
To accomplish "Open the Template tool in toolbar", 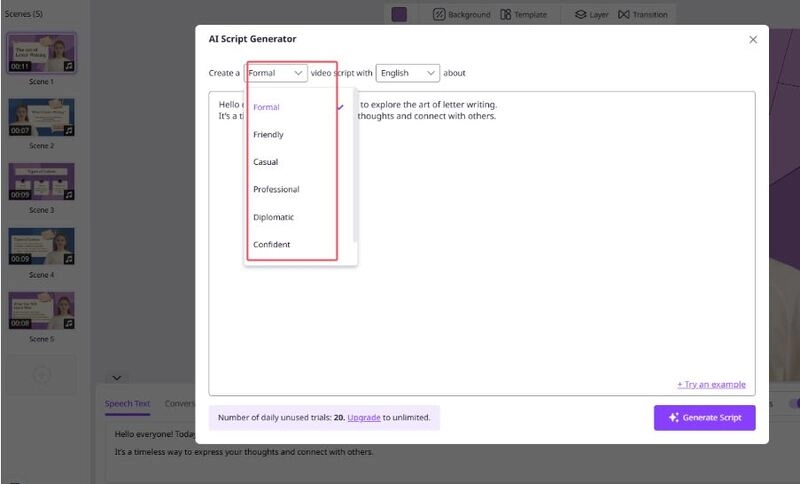I will (x=523, y=14).
